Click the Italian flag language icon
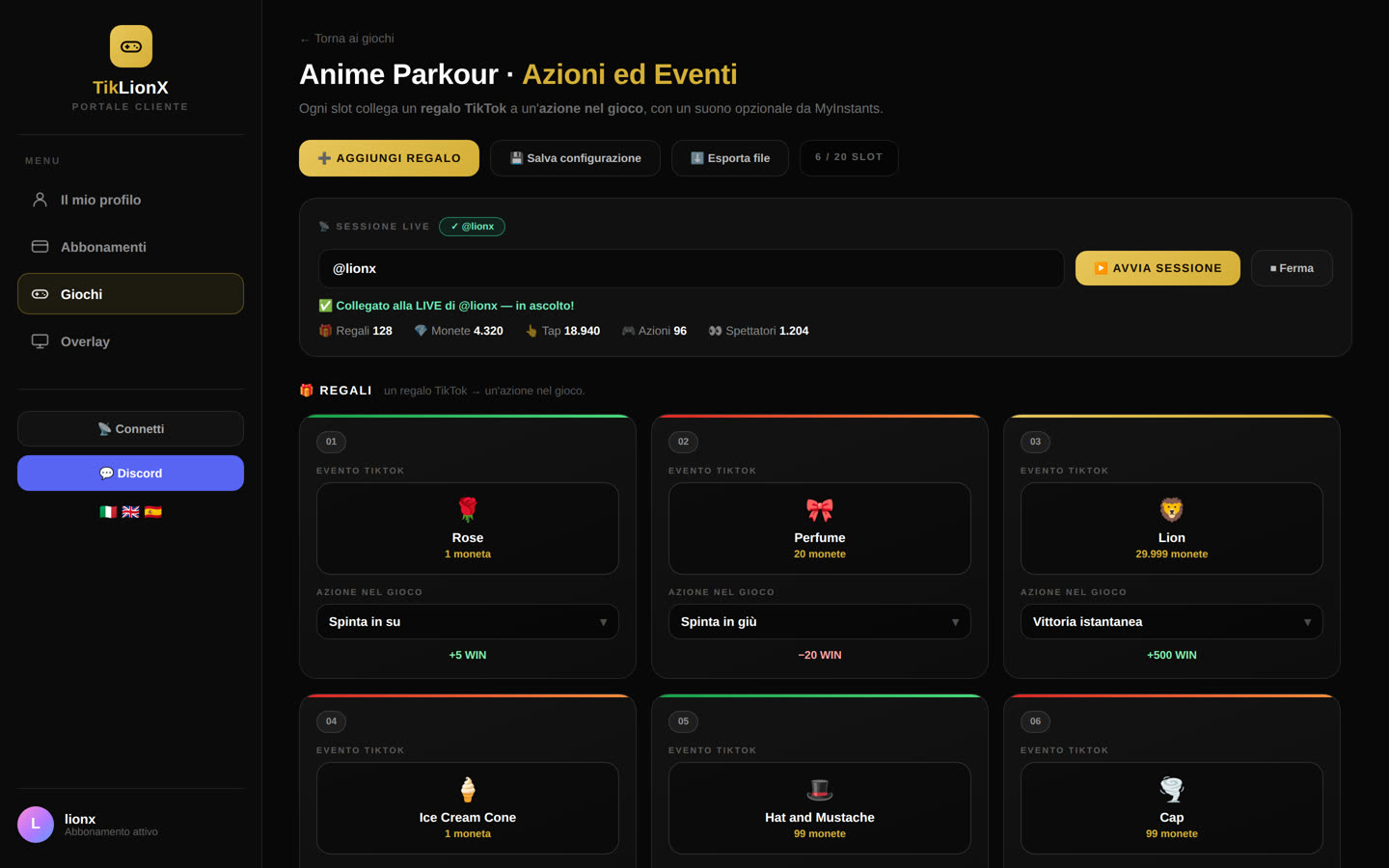The image size is (1389, 868). click(108, 512)
